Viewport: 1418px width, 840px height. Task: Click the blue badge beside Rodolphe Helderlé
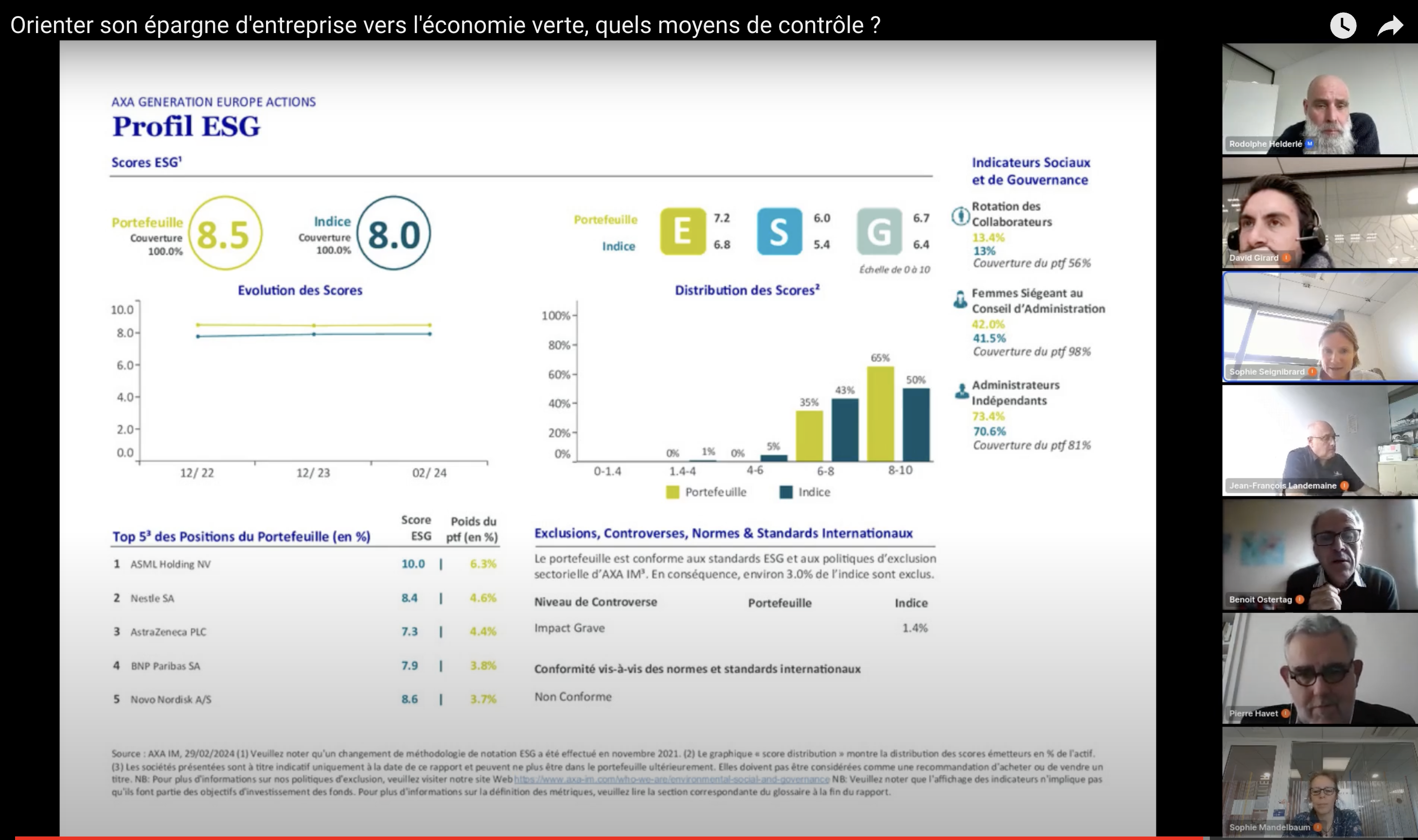pyautogui.click(x=1309, y=144)
